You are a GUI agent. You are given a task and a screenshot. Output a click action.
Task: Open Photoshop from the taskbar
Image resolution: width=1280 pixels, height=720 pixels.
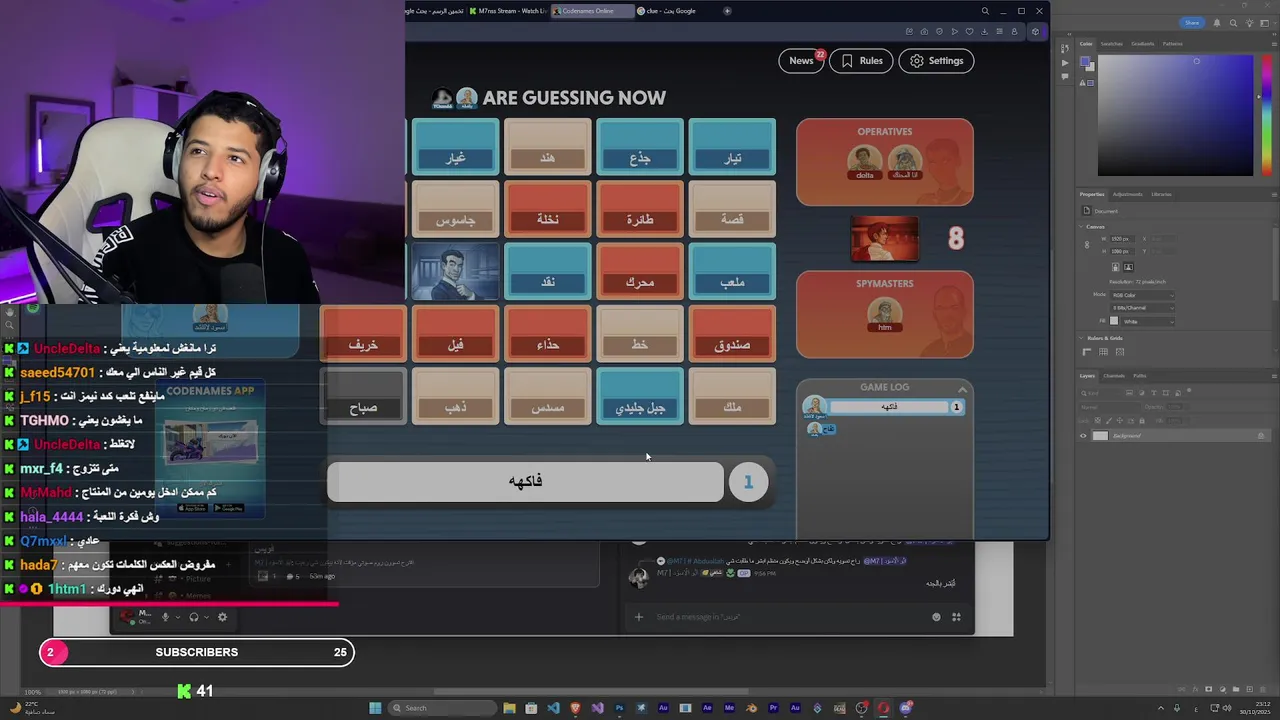(x=619, y=708)
